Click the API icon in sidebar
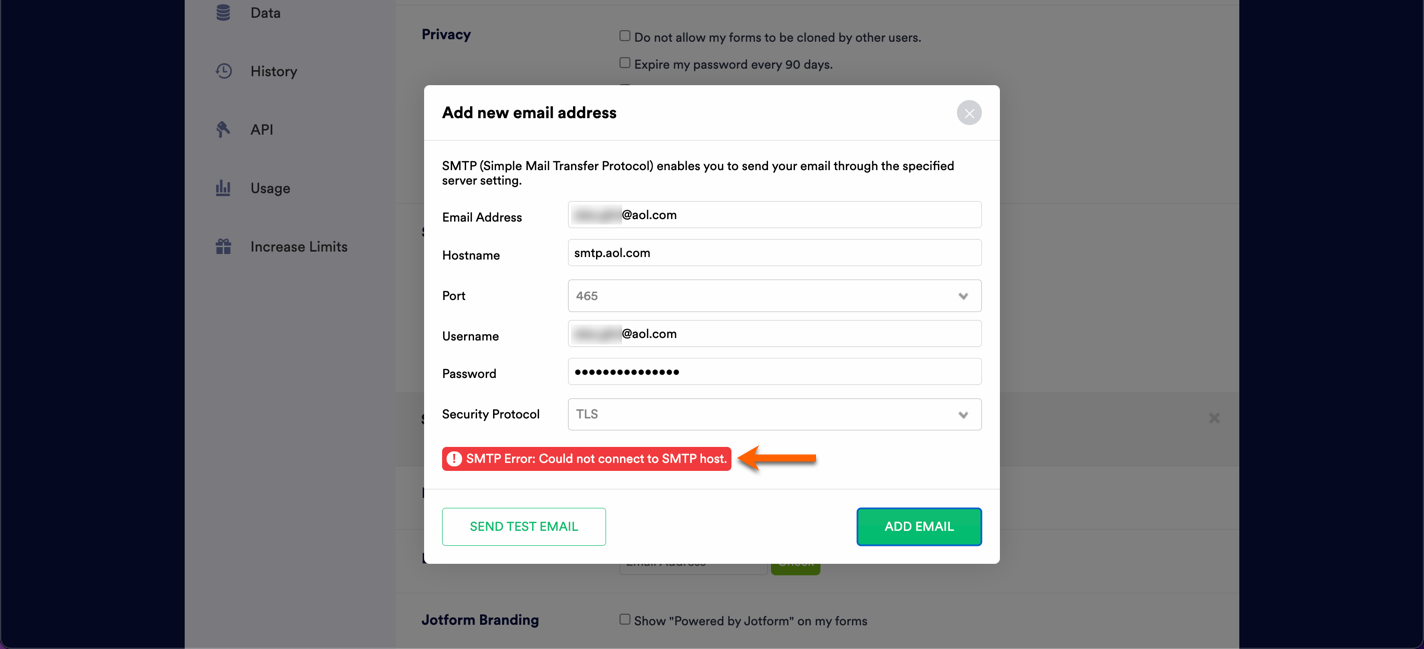The image size is (1424, 649). tap(224, 129)
